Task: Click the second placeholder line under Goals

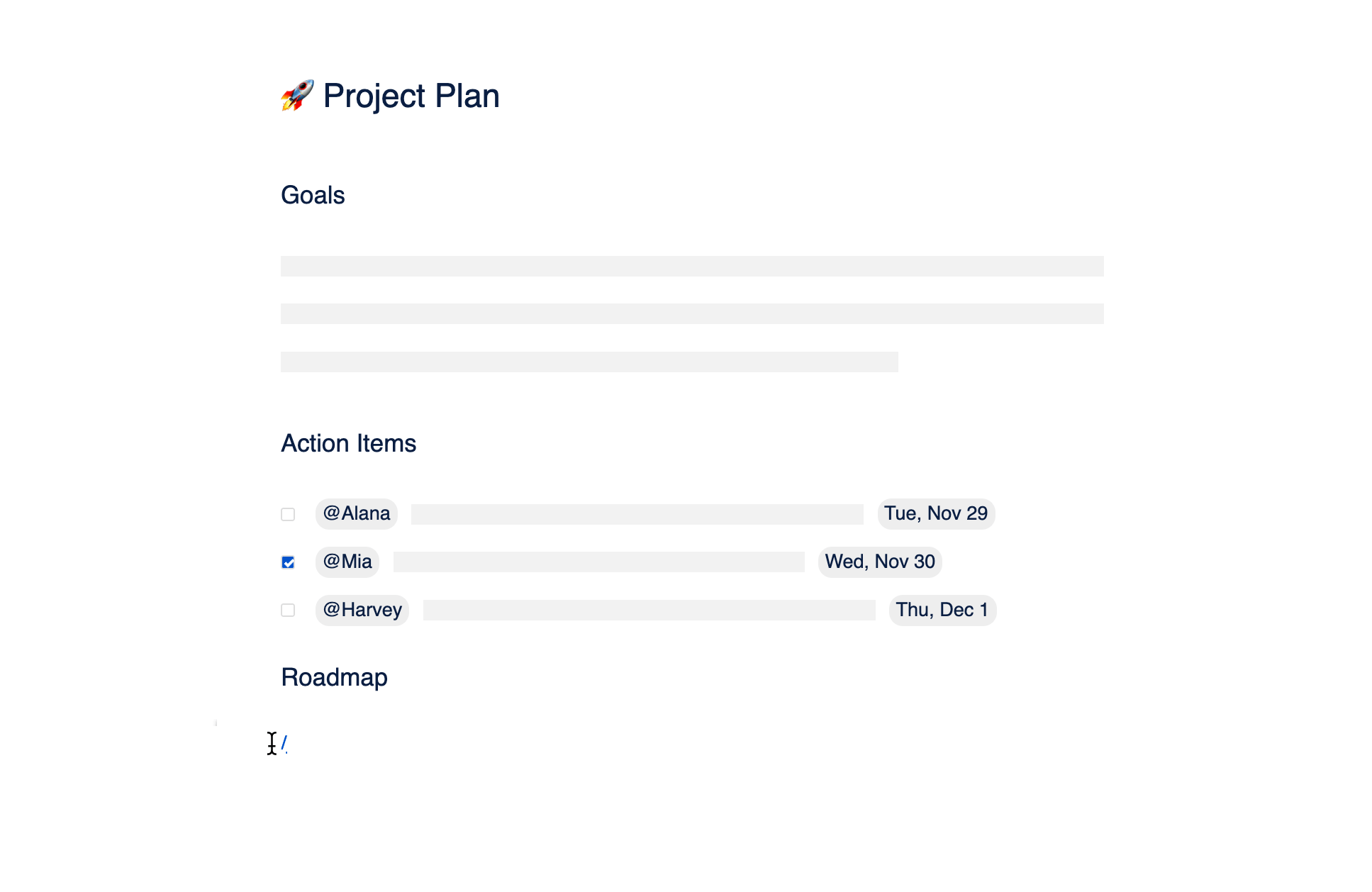Action: 692,313
